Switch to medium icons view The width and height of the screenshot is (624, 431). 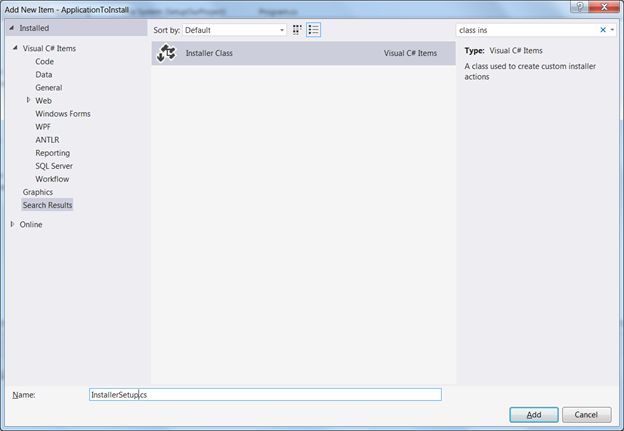click(297, 30)
